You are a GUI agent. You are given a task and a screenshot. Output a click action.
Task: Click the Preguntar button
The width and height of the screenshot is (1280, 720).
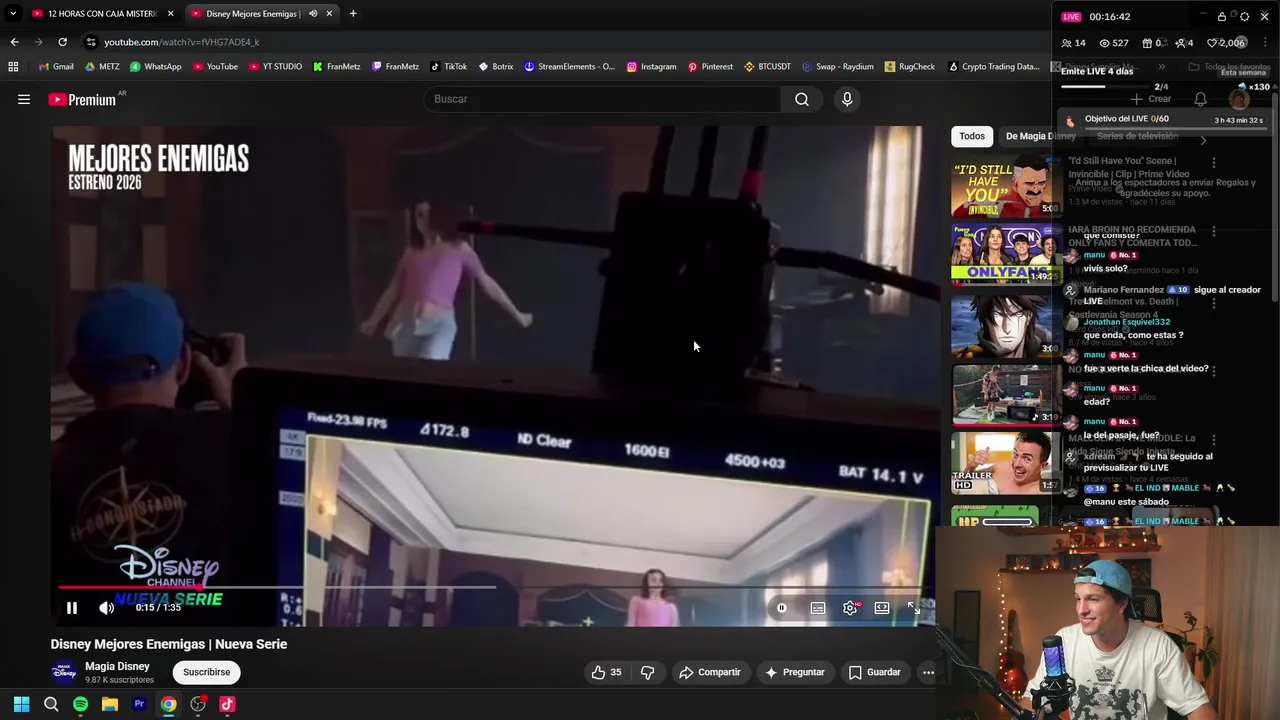tap(794, 672)
